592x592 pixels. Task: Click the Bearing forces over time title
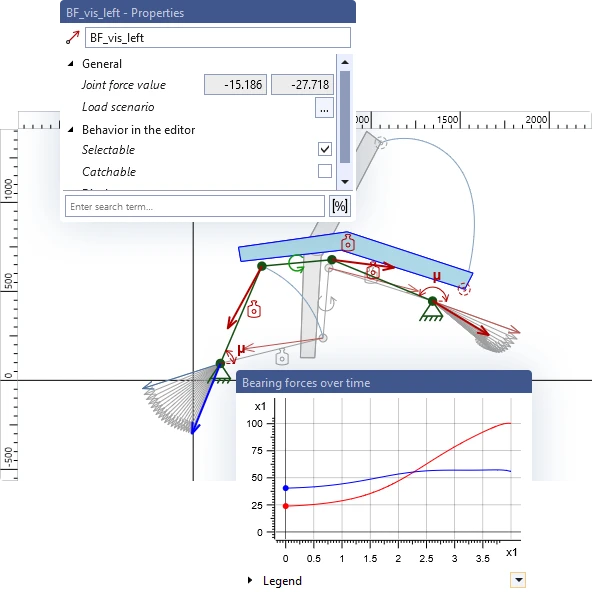click(x=306, y=383)
